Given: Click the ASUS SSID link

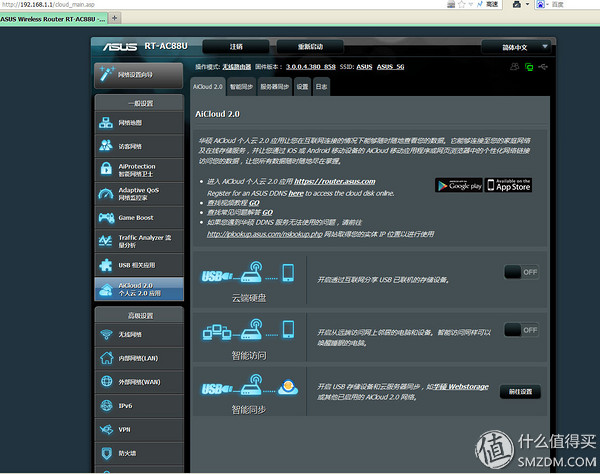Looking at the screenshot, I should pos(364,67).
